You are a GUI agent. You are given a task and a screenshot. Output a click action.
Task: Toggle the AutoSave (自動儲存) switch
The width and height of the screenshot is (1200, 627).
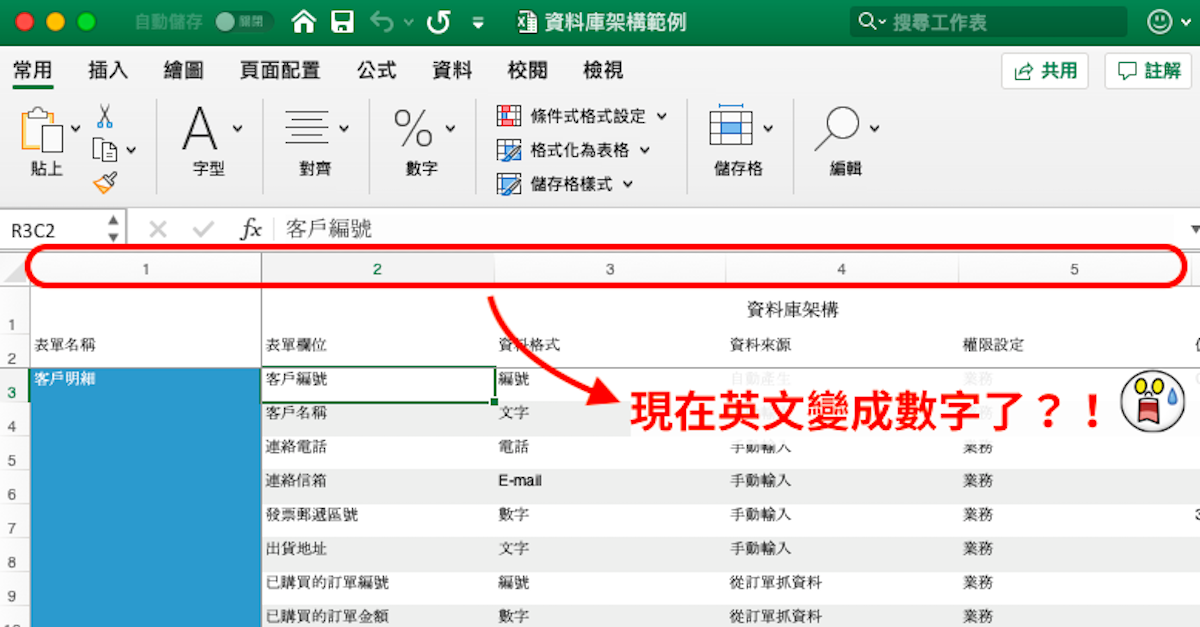tap(244, 22)
